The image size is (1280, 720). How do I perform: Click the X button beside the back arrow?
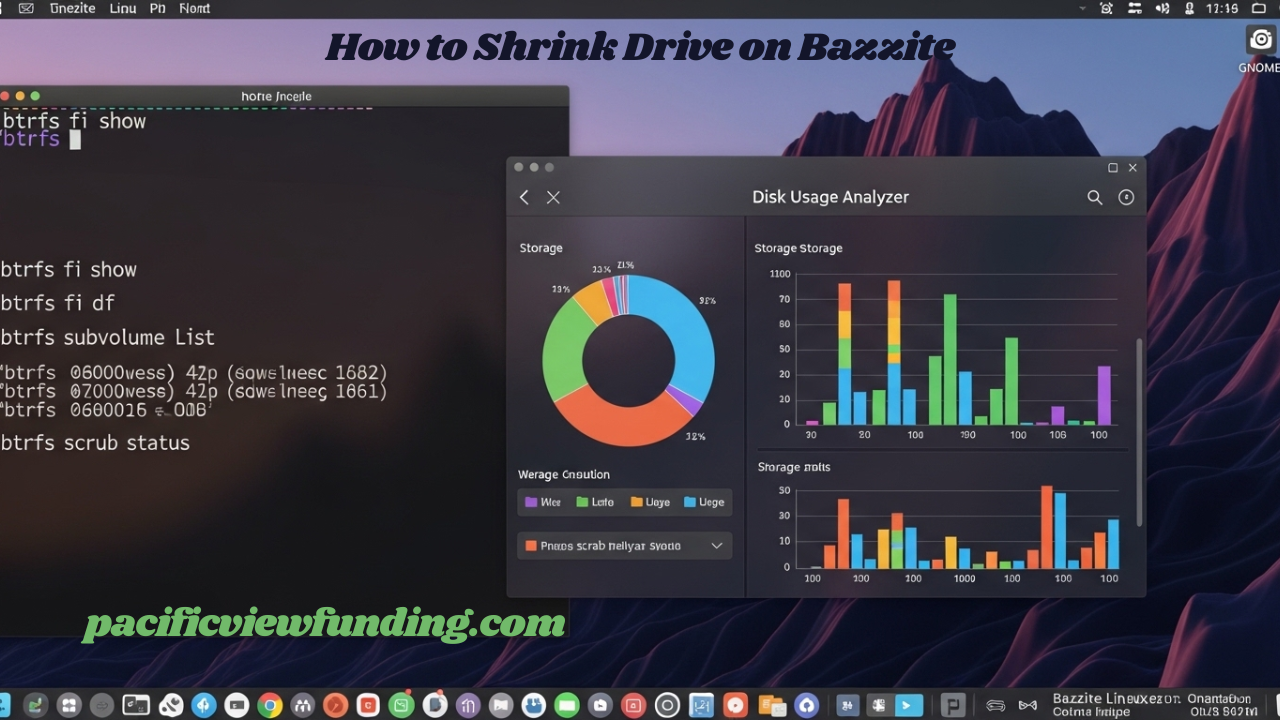point(553,197)
